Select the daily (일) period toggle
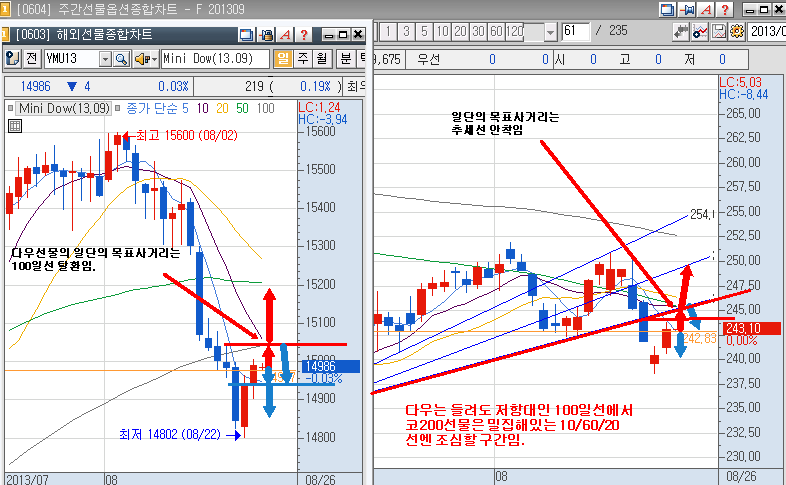The height and width of the screenshot is (485, 786). pos(283,58)
